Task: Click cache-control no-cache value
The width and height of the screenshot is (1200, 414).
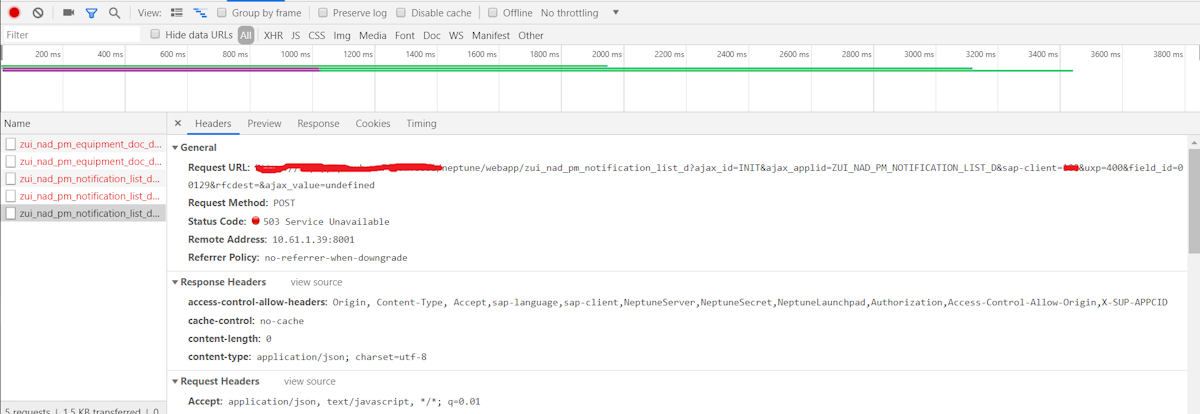Action: [282, 321]
